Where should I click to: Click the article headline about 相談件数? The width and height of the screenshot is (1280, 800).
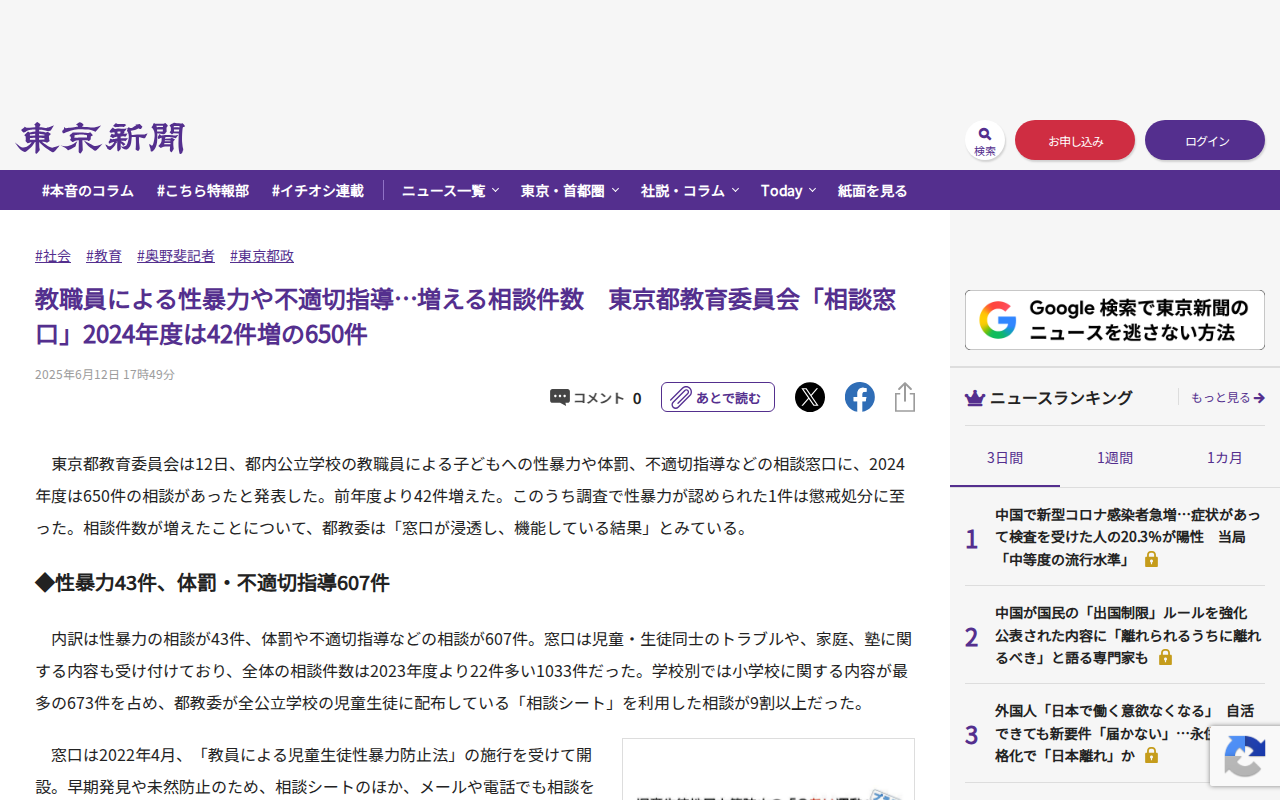point(466,316)
